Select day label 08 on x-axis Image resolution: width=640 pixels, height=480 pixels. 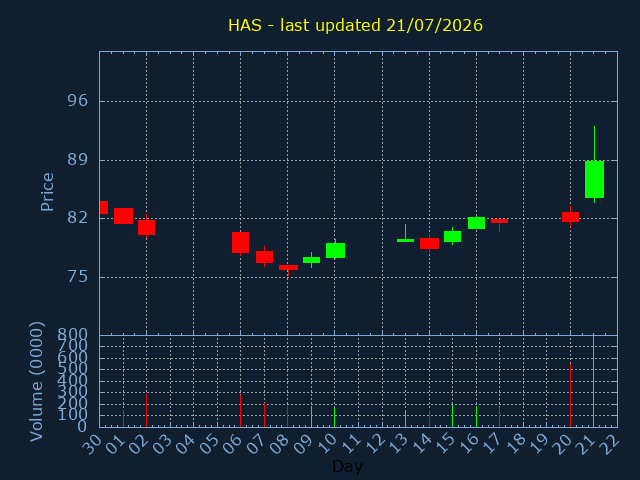[x=281, y=443]
